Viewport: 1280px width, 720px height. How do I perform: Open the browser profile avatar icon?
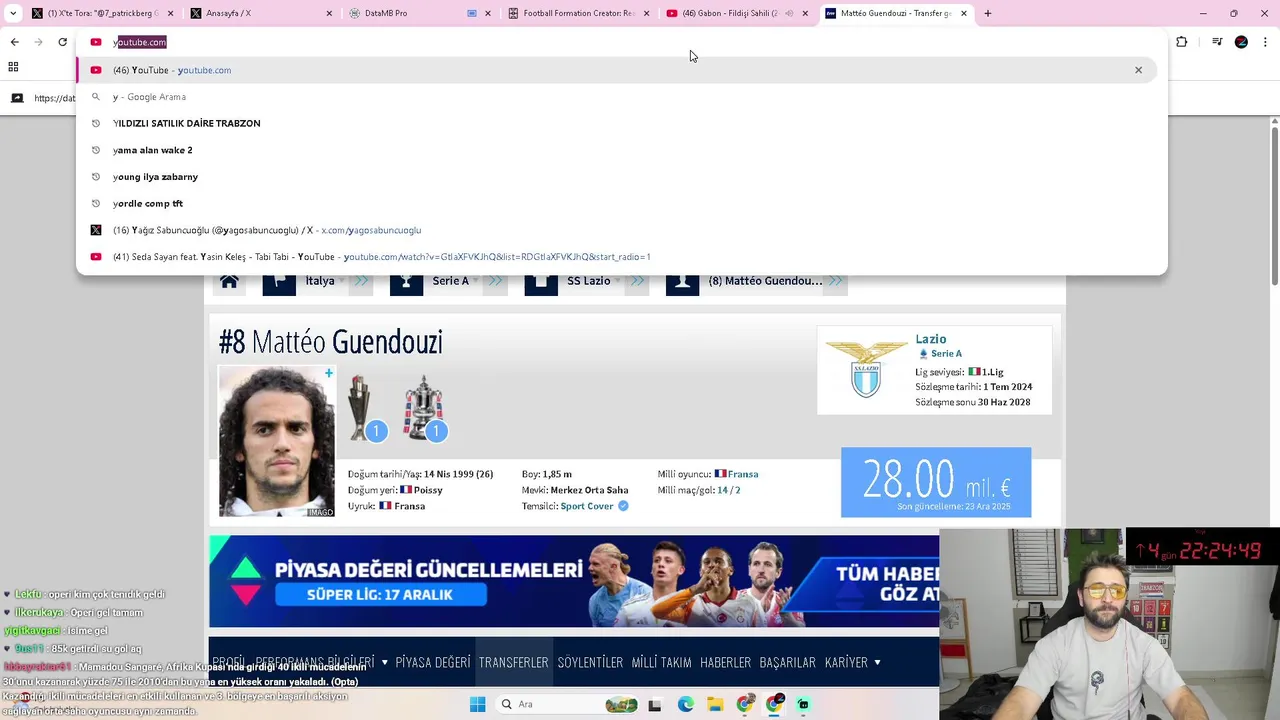[1241, 42]
